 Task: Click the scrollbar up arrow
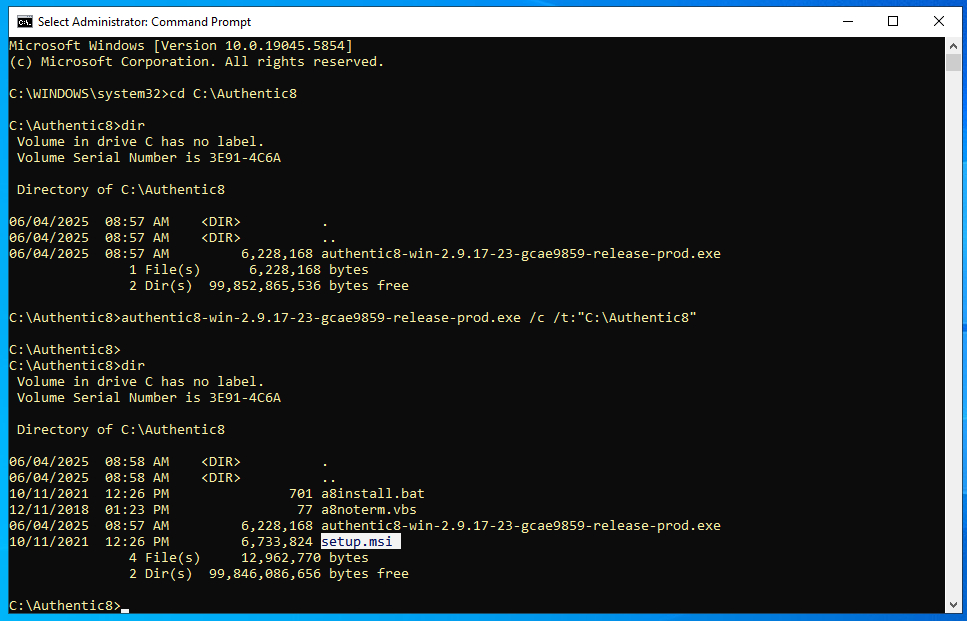[x=953, y=45]
